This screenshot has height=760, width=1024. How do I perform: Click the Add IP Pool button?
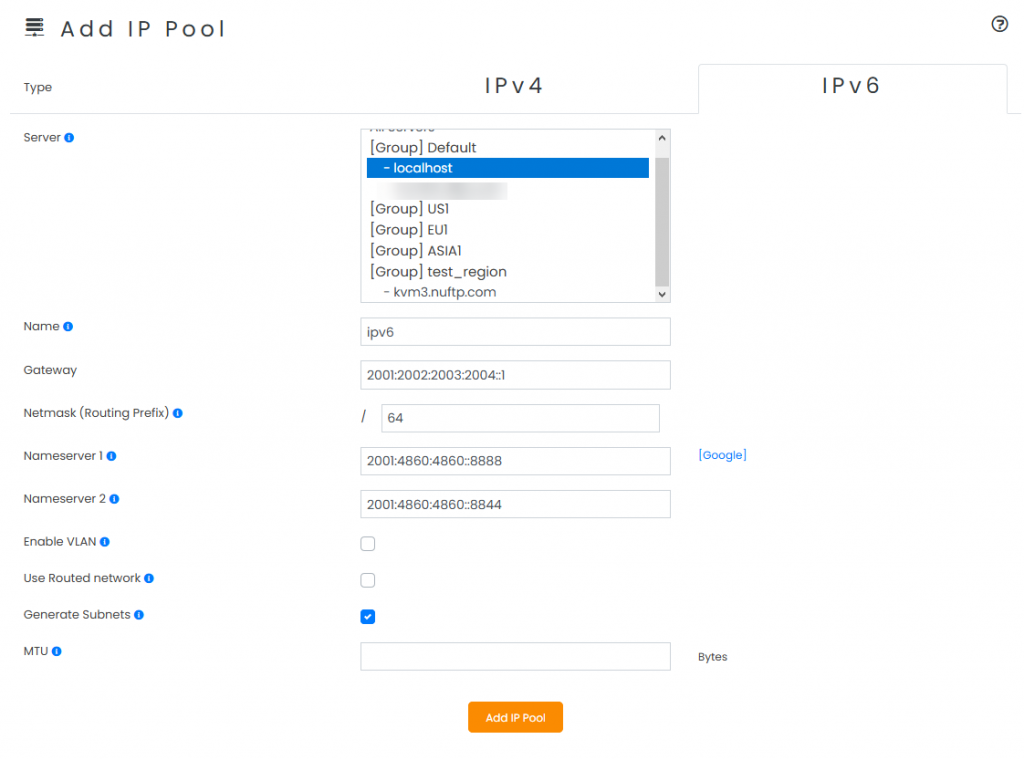(515, 717)
